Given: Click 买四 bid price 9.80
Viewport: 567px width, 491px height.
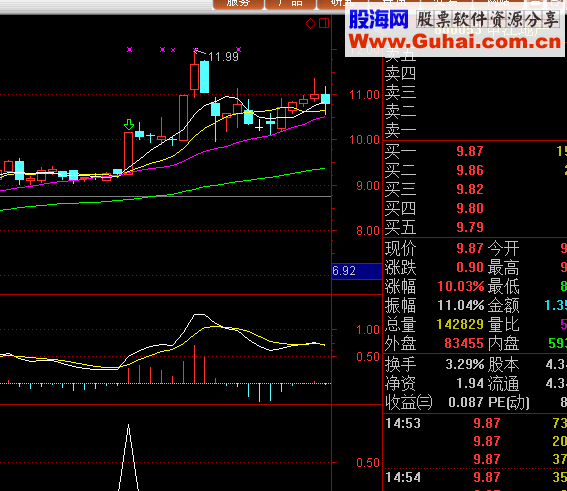Looking at the screenshot, I should point(469,208).
